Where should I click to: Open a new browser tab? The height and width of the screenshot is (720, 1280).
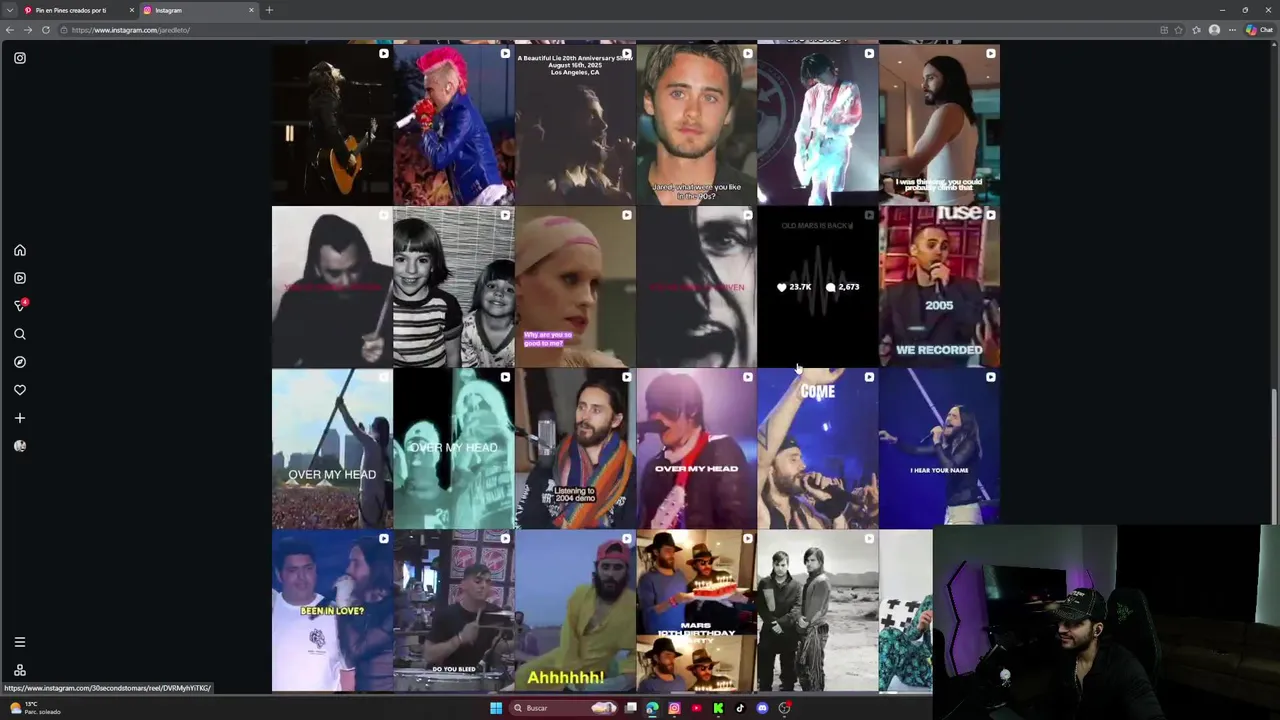click(x=269, y=10)
